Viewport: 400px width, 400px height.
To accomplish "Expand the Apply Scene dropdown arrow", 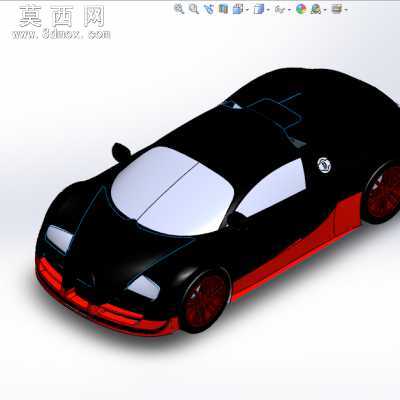I will click(325, 10).
